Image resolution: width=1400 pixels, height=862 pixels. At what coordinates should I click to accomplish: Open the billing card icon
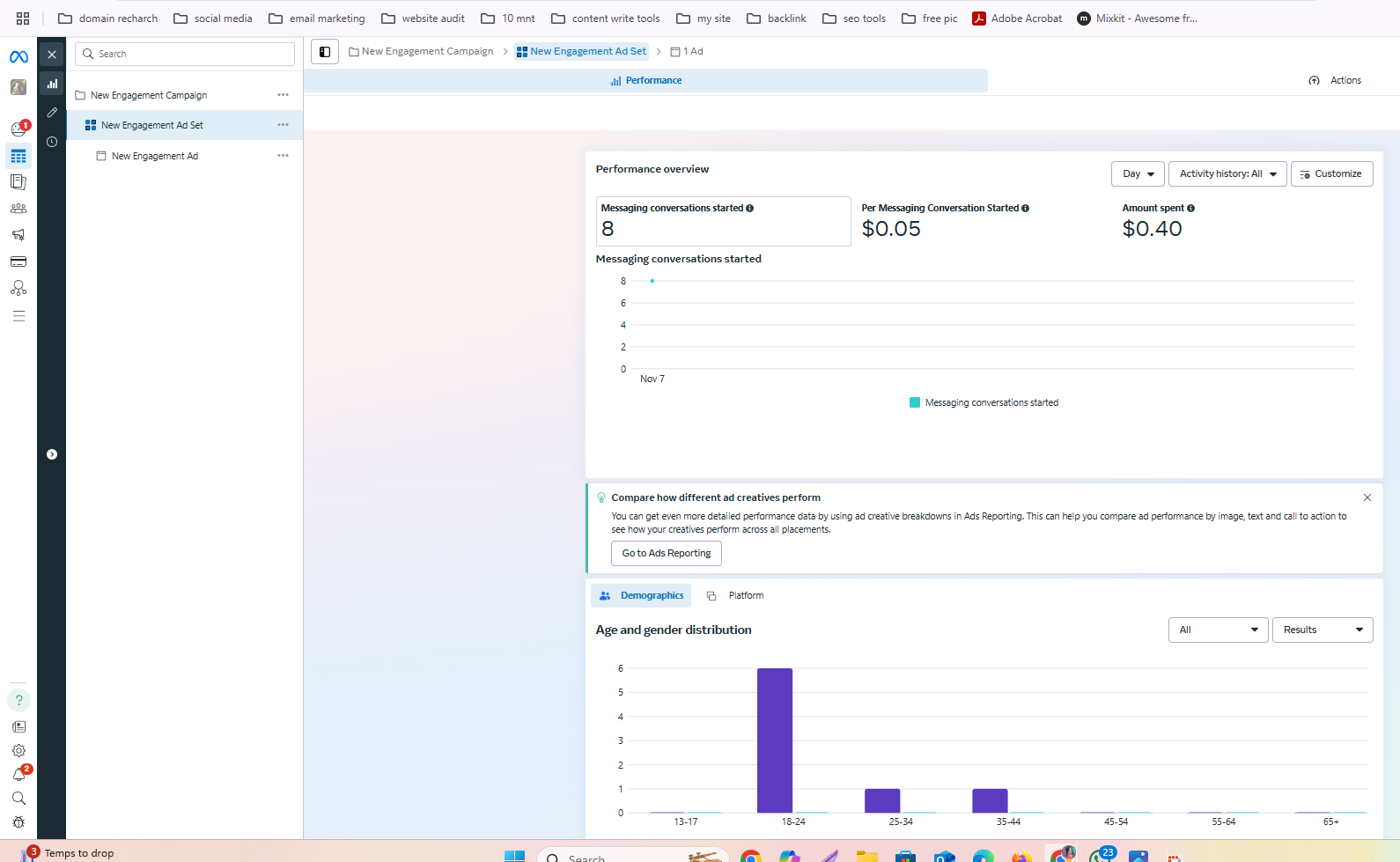(18, 262)
